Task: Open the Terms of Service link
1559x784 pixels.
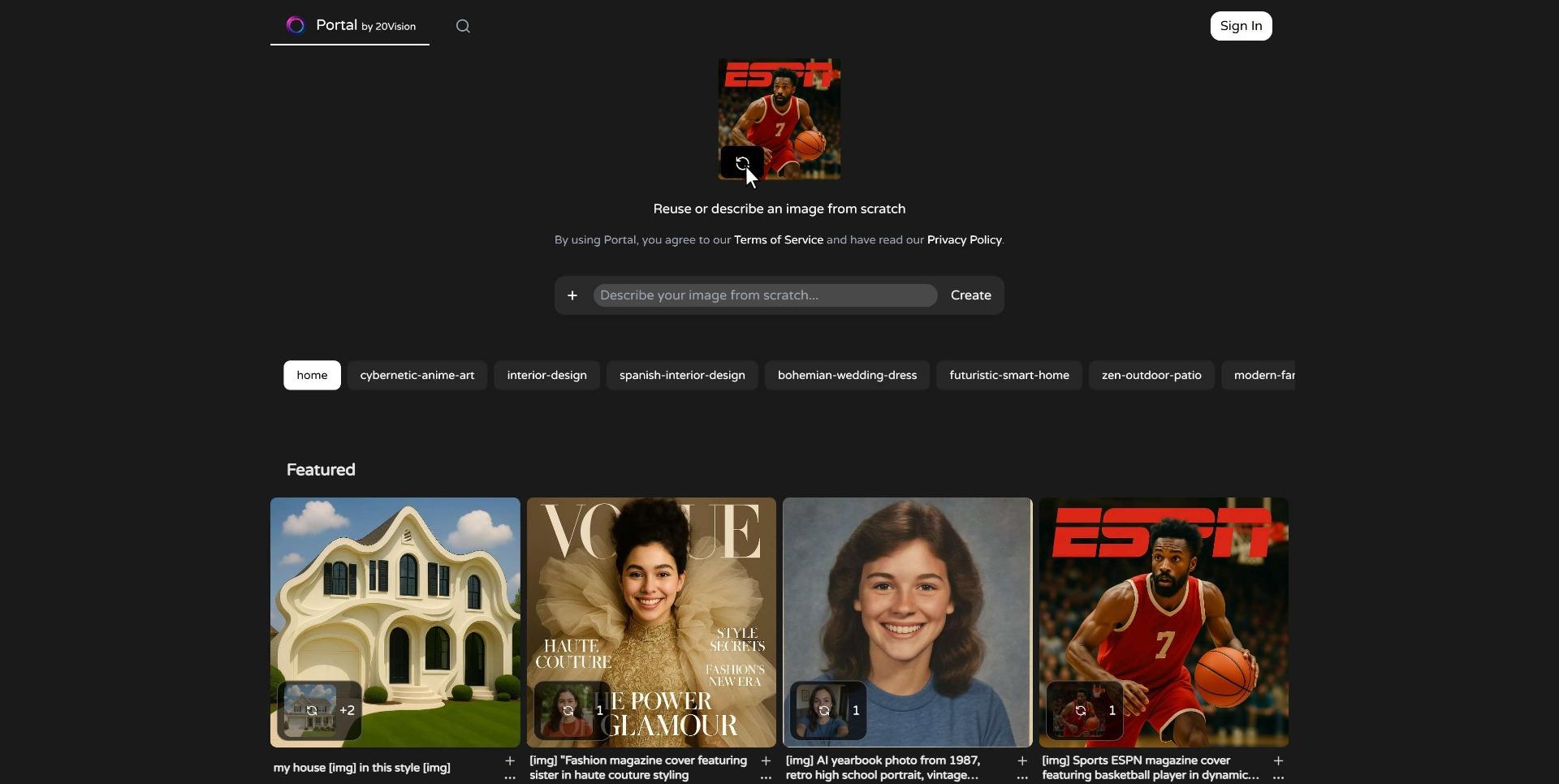Action: (778, 240)
